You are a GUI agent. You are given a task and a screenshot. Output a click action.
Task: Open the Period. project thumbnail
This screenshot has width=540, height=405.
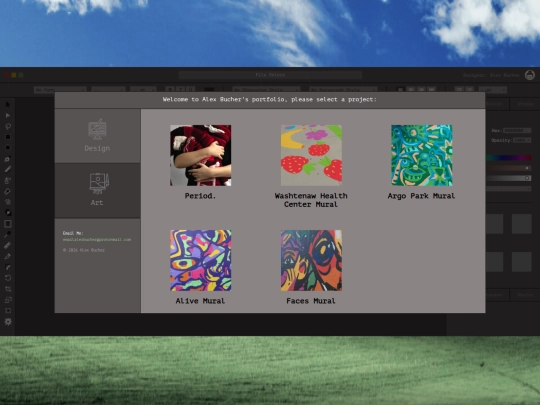coord(200,155)
